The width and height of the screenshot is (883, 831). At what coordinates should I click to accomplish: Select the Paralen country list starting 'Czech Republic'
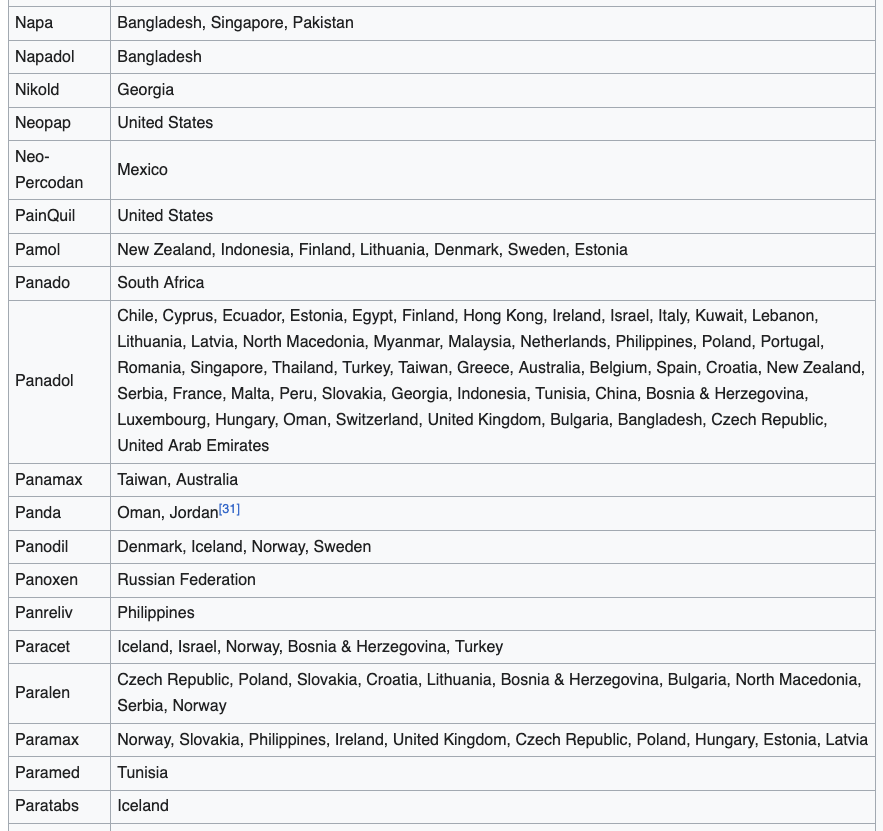(489, 693)
